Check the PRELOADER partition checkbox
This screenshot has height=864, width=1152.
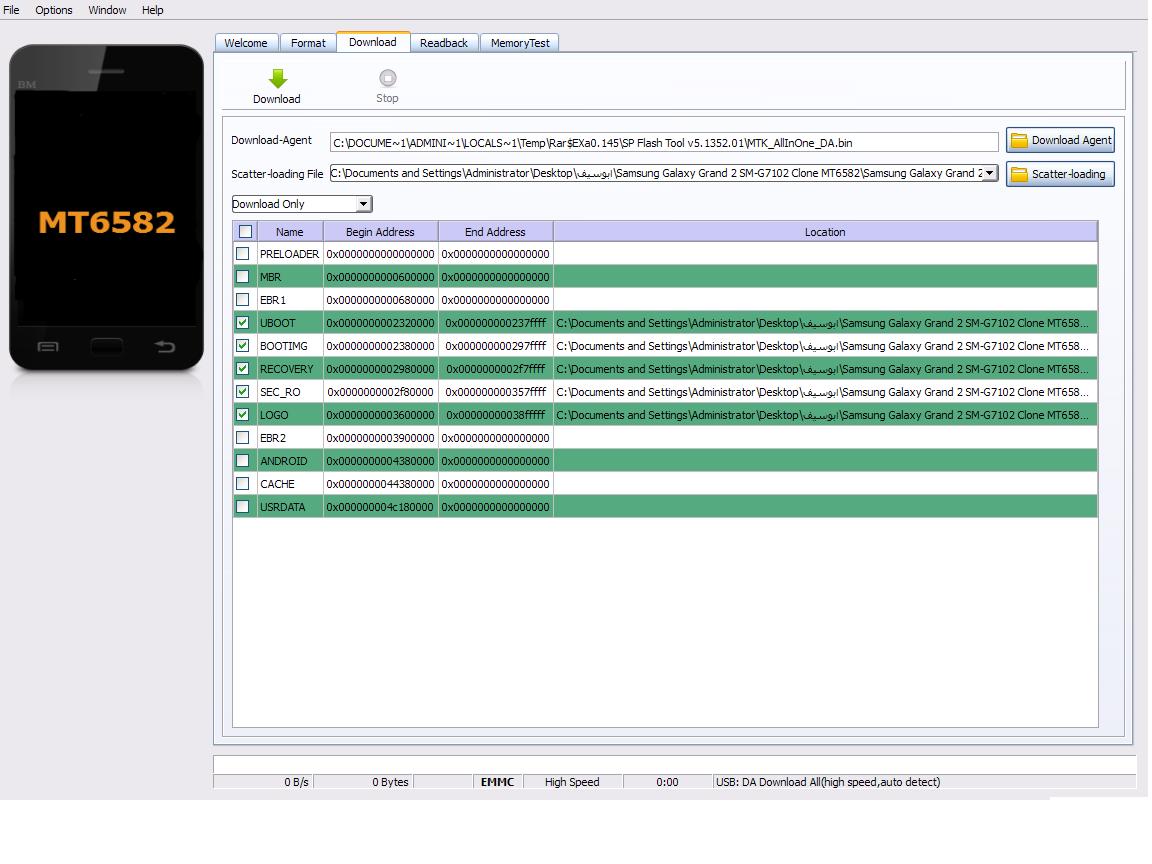click(242, 253)
